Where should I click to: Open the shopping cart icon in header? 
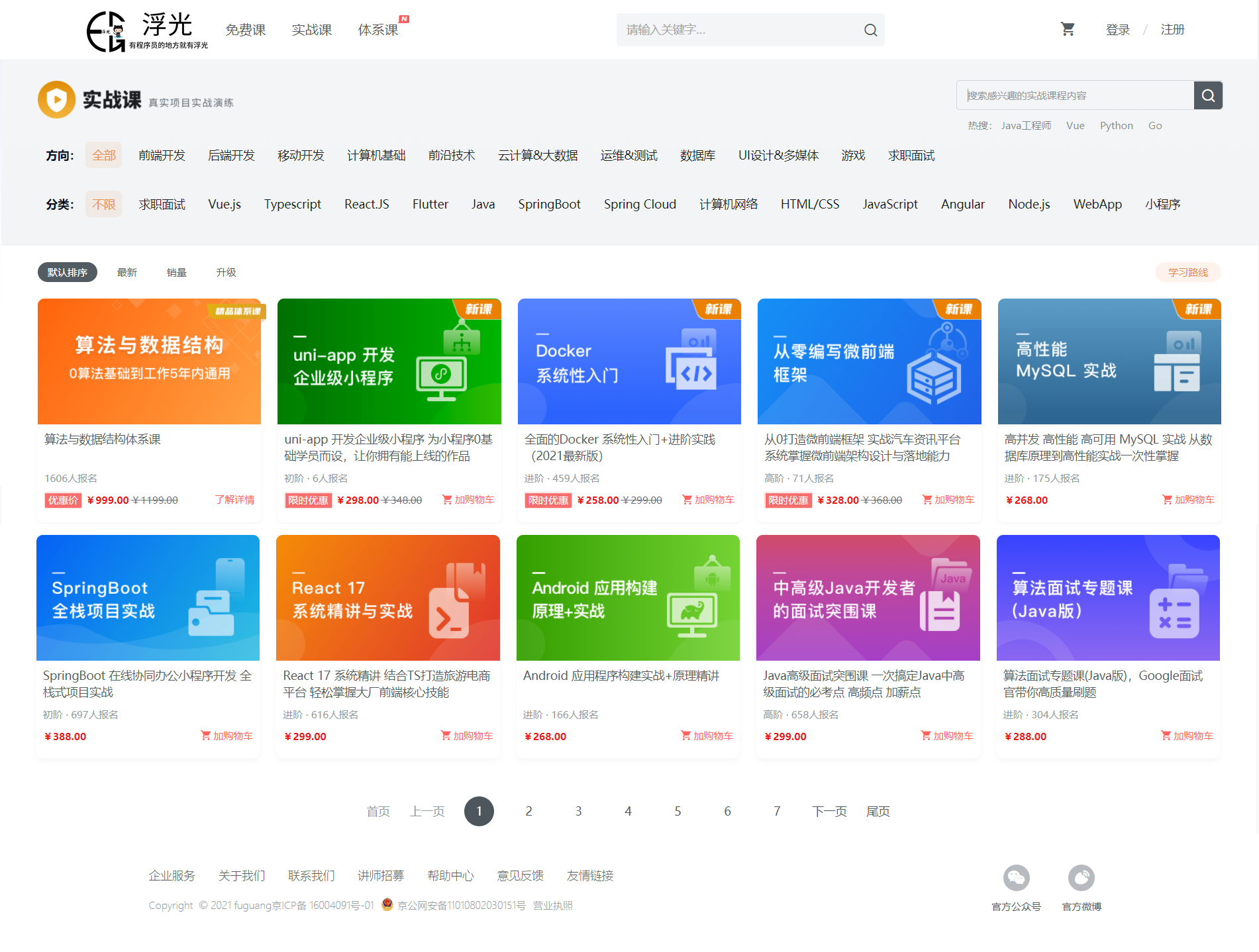coord(1068,29)
